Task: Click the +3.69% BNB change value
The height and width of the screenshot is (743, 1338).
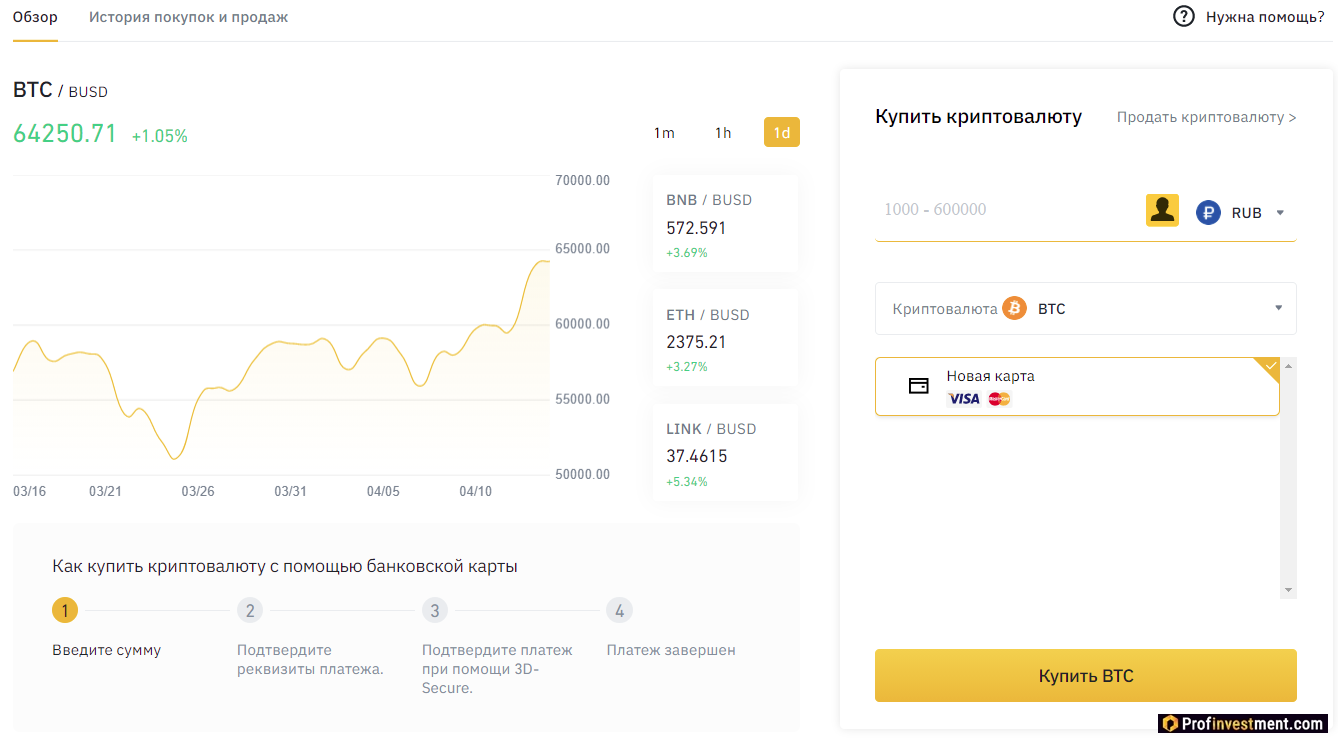Action: [687, 253]
